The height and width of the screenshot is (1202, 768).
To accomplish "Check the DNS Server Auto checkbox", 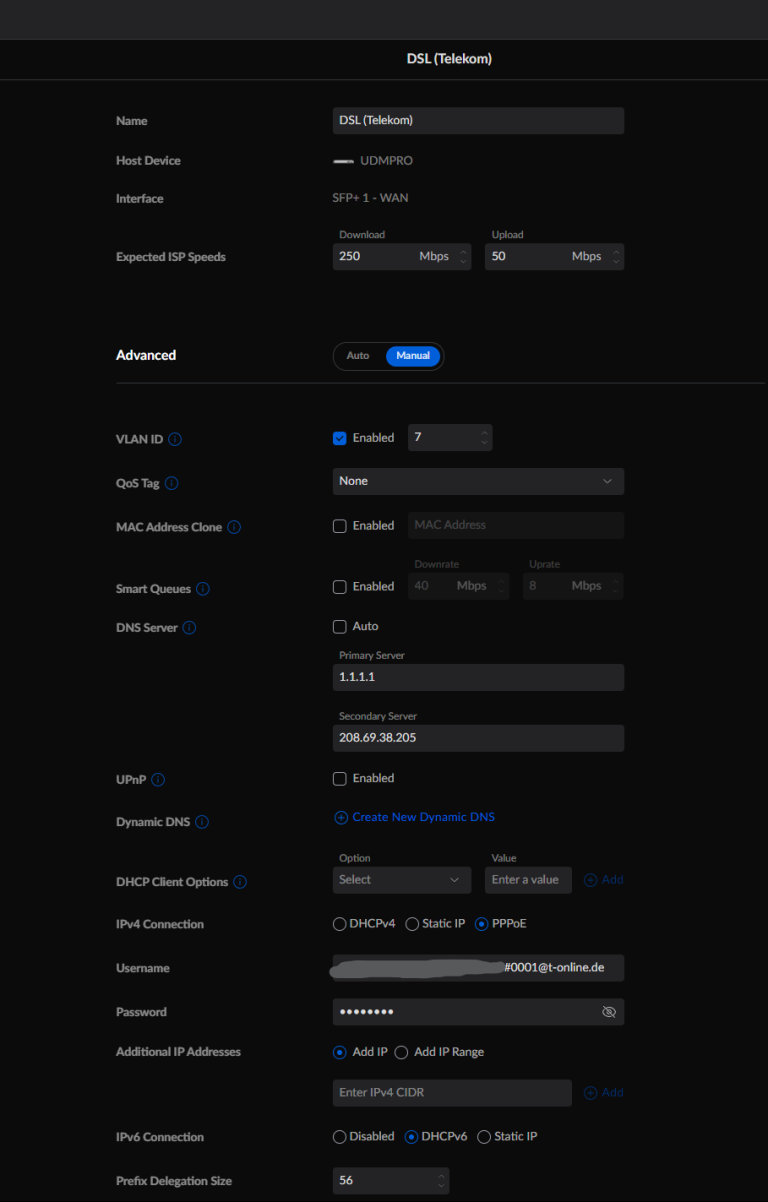I will pos(340,627).
